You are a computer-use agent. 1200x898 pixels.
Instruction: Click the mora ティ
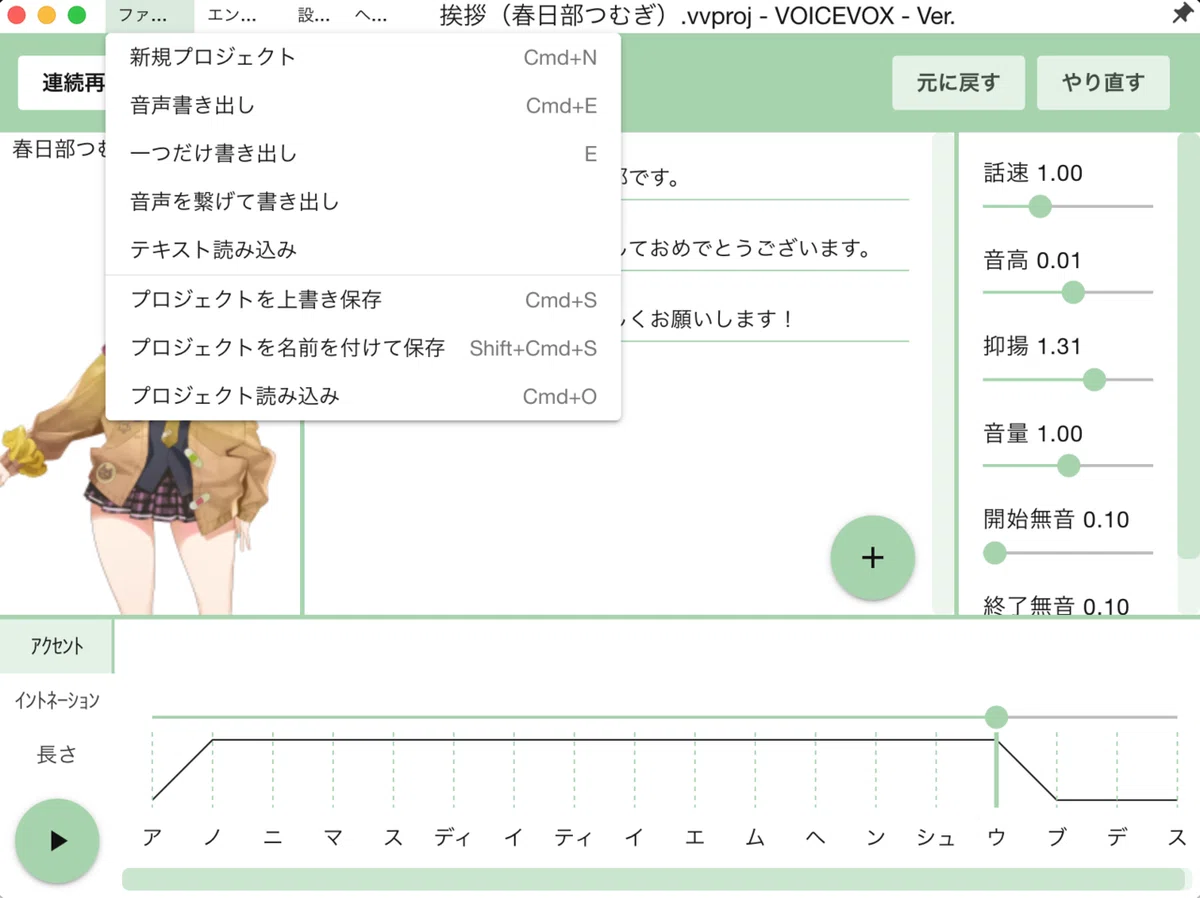(573, 838)
